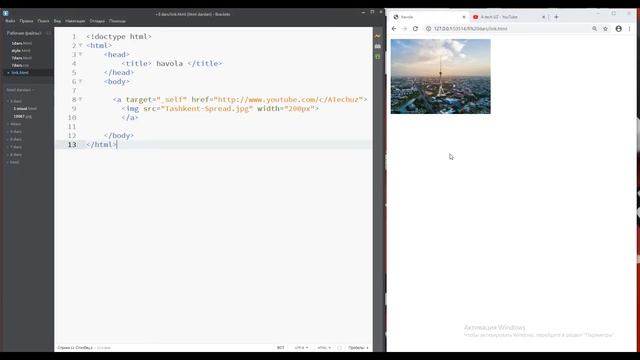Open a new Chrome tab
Image resolution: width=640 pixels, height=360 pixels.
556,17
